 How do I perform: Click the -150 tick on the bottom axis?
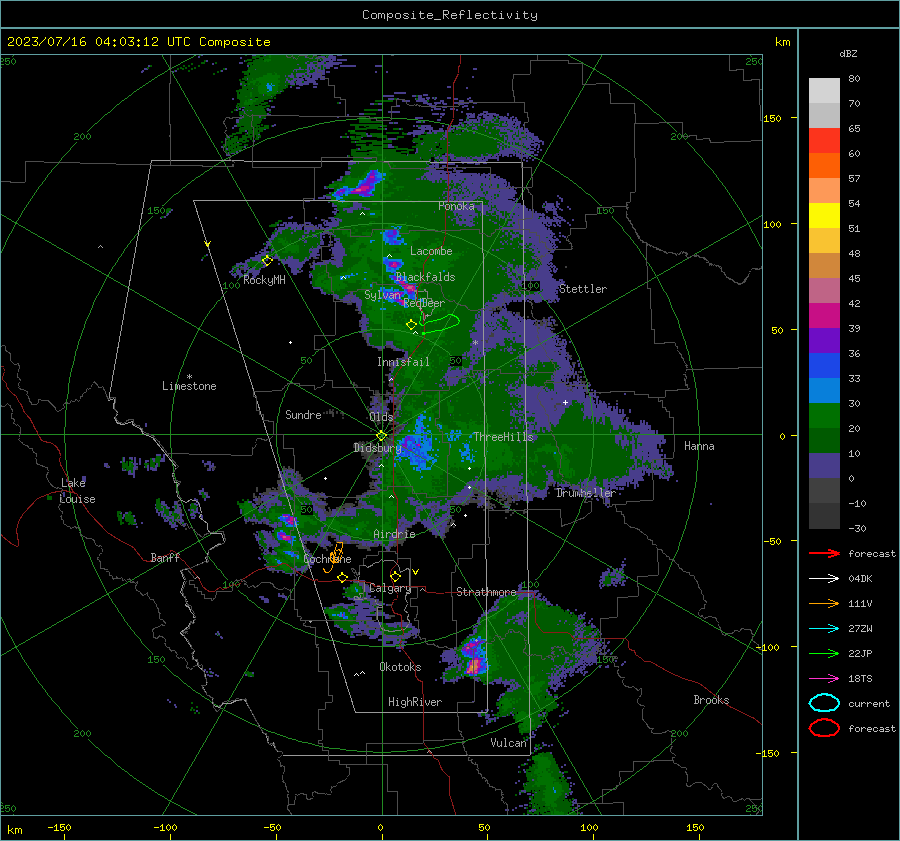tap(59, 828)
